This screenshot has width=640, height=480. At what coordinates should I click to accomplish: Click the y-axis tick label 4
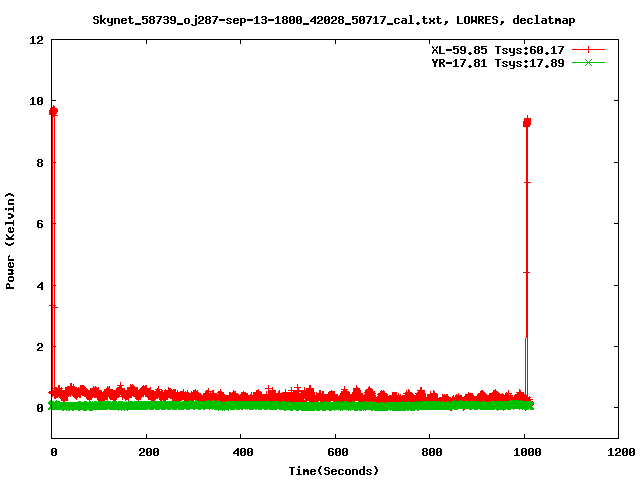coord(40,286)
